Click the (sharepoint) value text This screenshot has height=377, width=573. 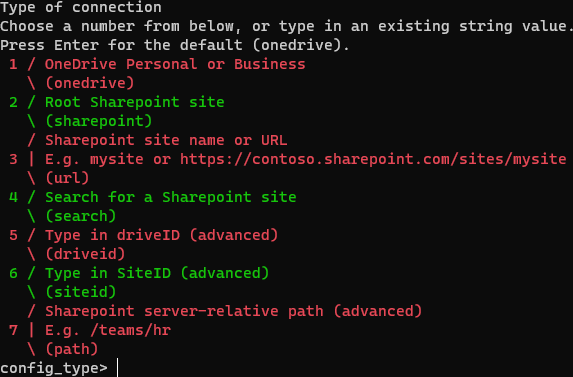point(99,121)
